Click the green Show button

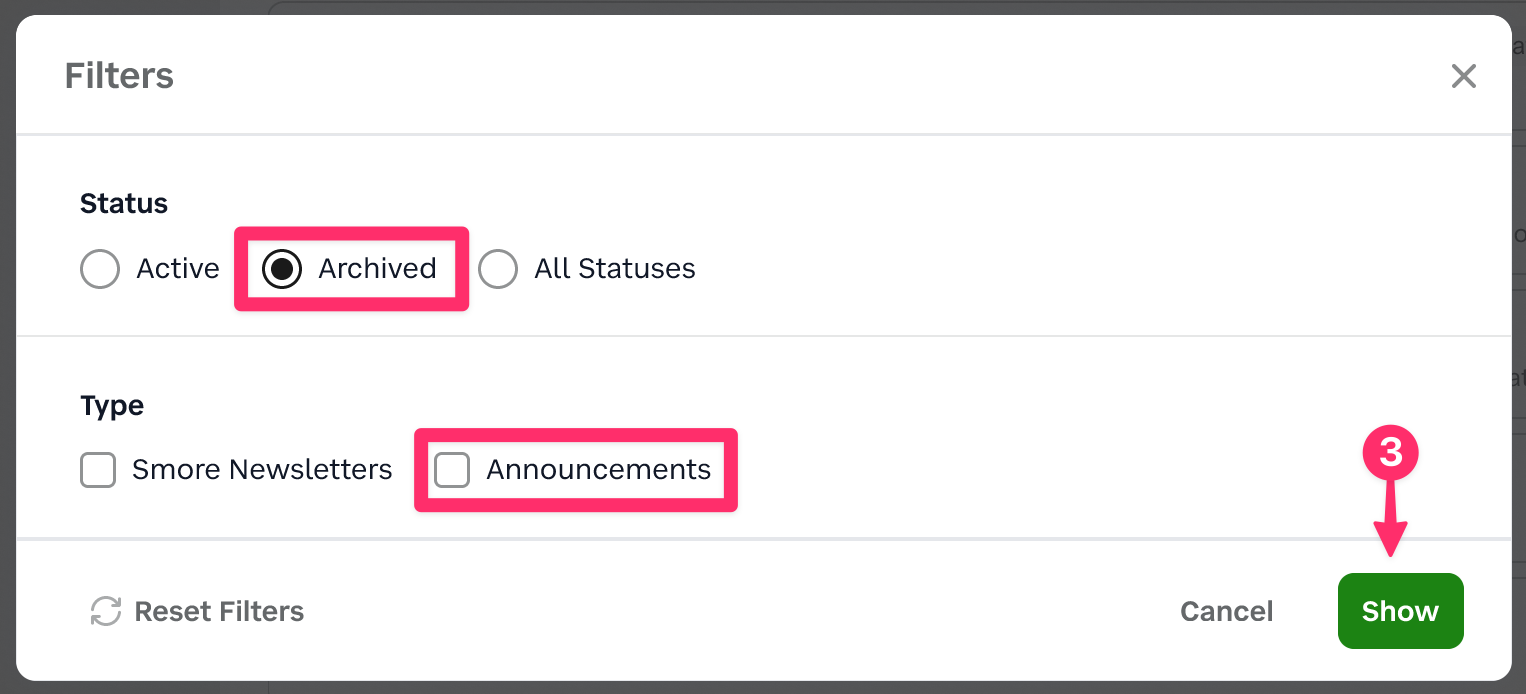pyautogui.click(x=1400, y=611)
